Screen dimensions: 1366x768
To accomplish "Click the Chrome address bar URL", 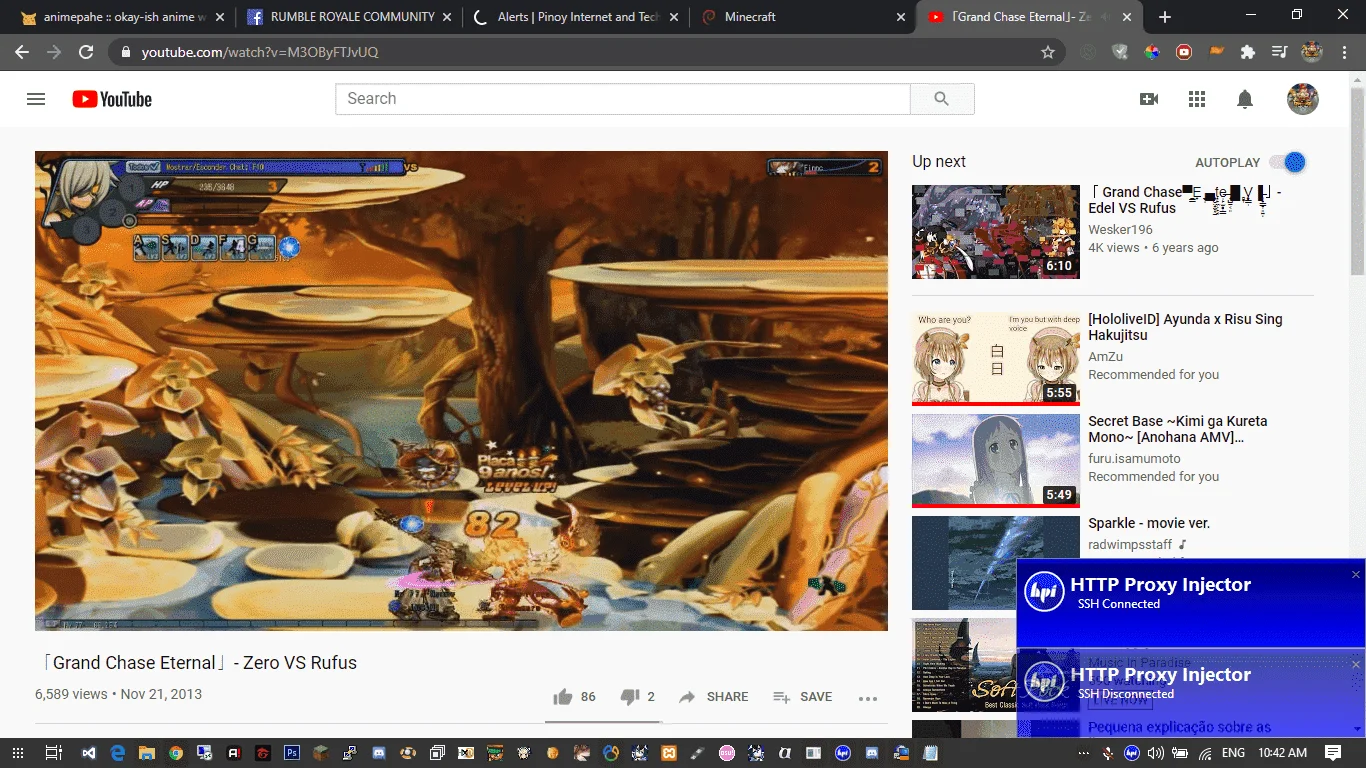I will pos(260,52).
